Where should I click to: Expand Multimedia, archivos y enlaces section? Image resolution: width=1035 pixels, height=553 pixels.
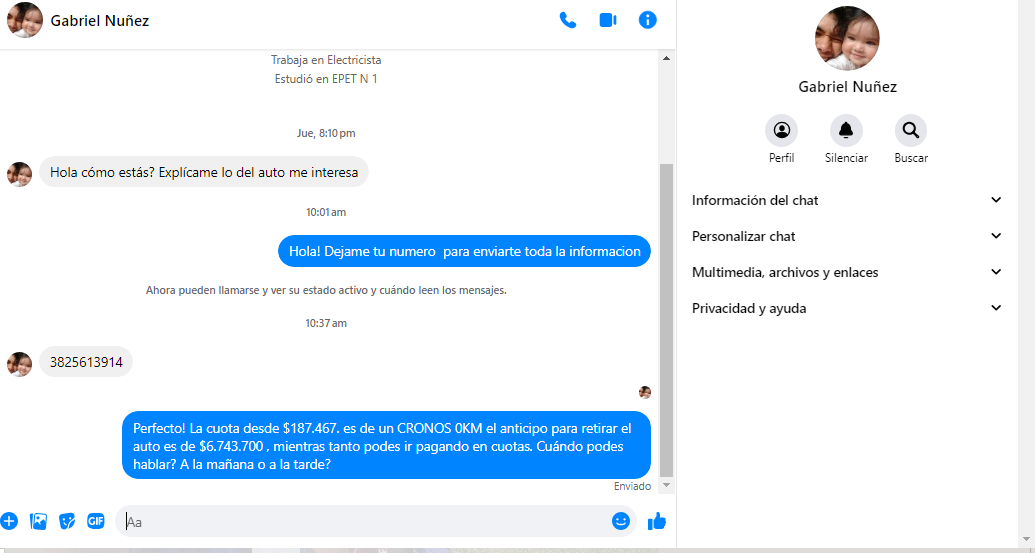847,272
